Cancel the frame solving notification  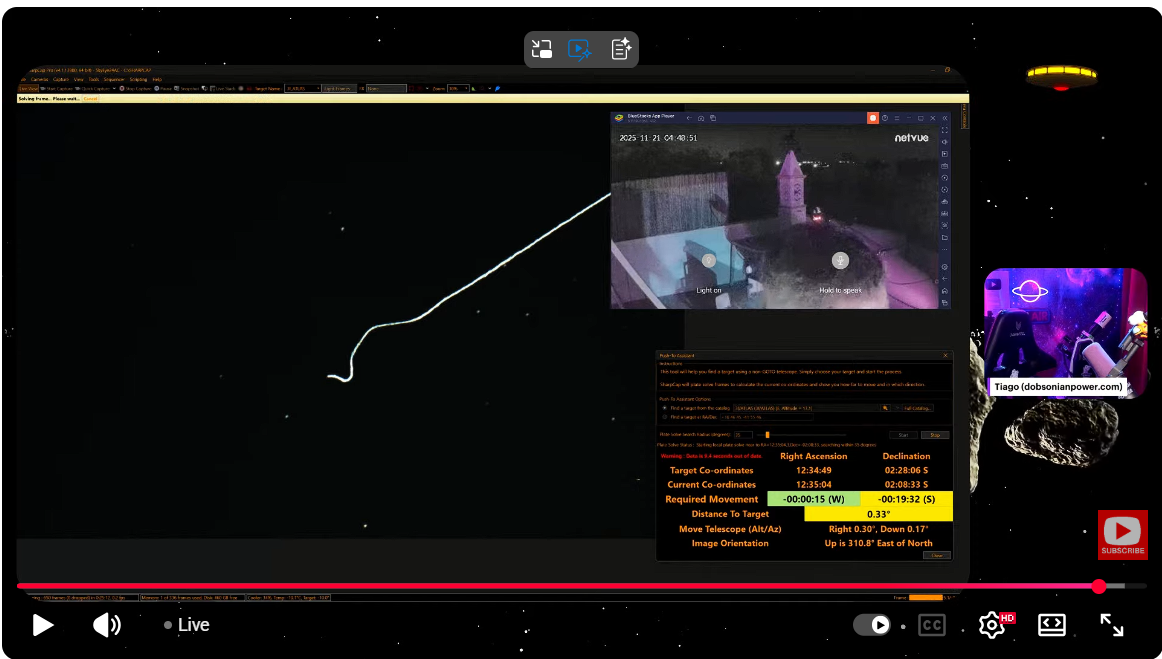(90, 99)
